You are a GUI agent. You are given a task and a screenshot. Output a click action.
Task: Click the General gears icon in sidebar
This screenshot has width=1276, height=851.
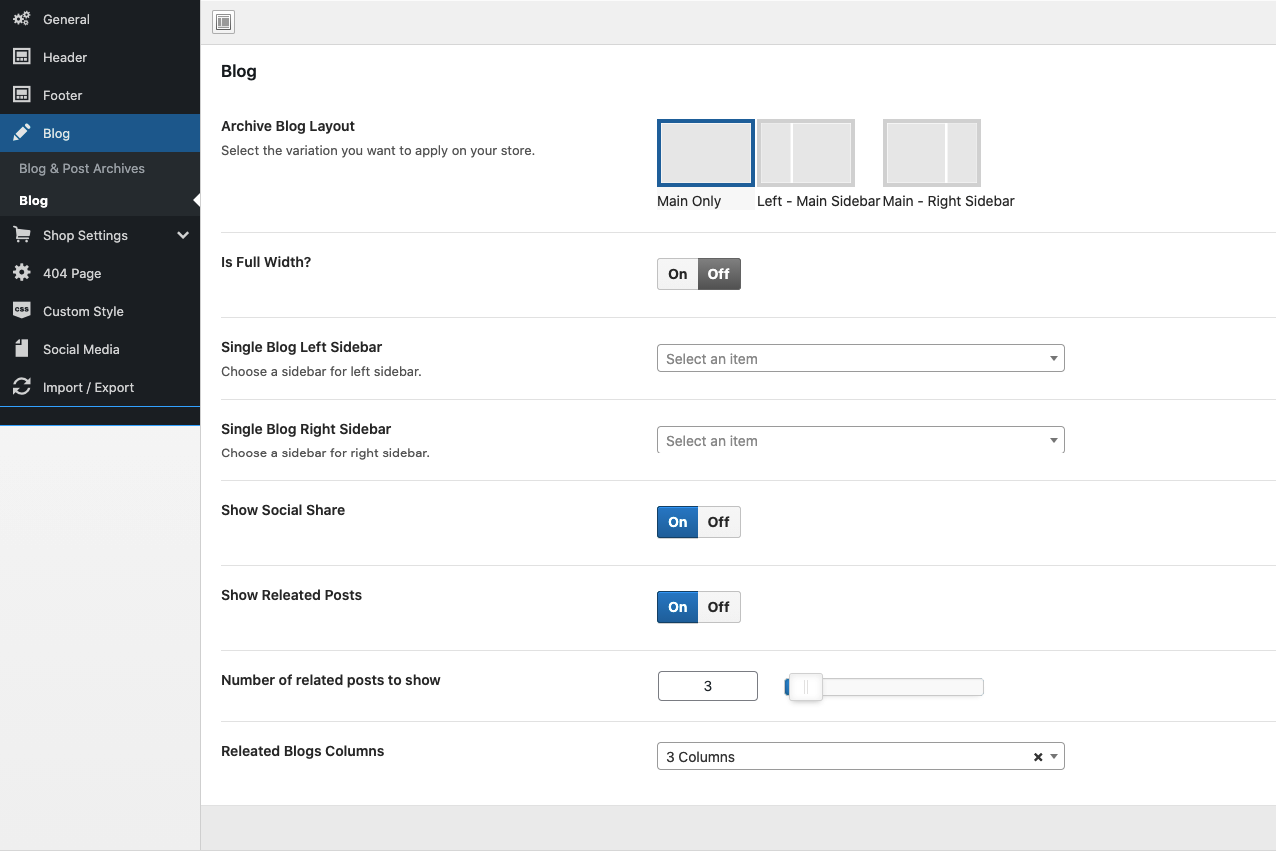point(21,19)
